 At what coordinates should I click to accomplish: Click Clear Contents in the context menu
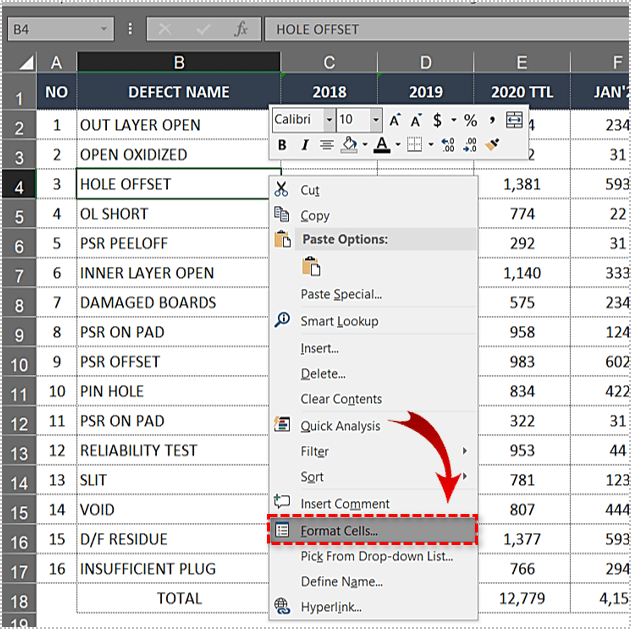(341, 399)
